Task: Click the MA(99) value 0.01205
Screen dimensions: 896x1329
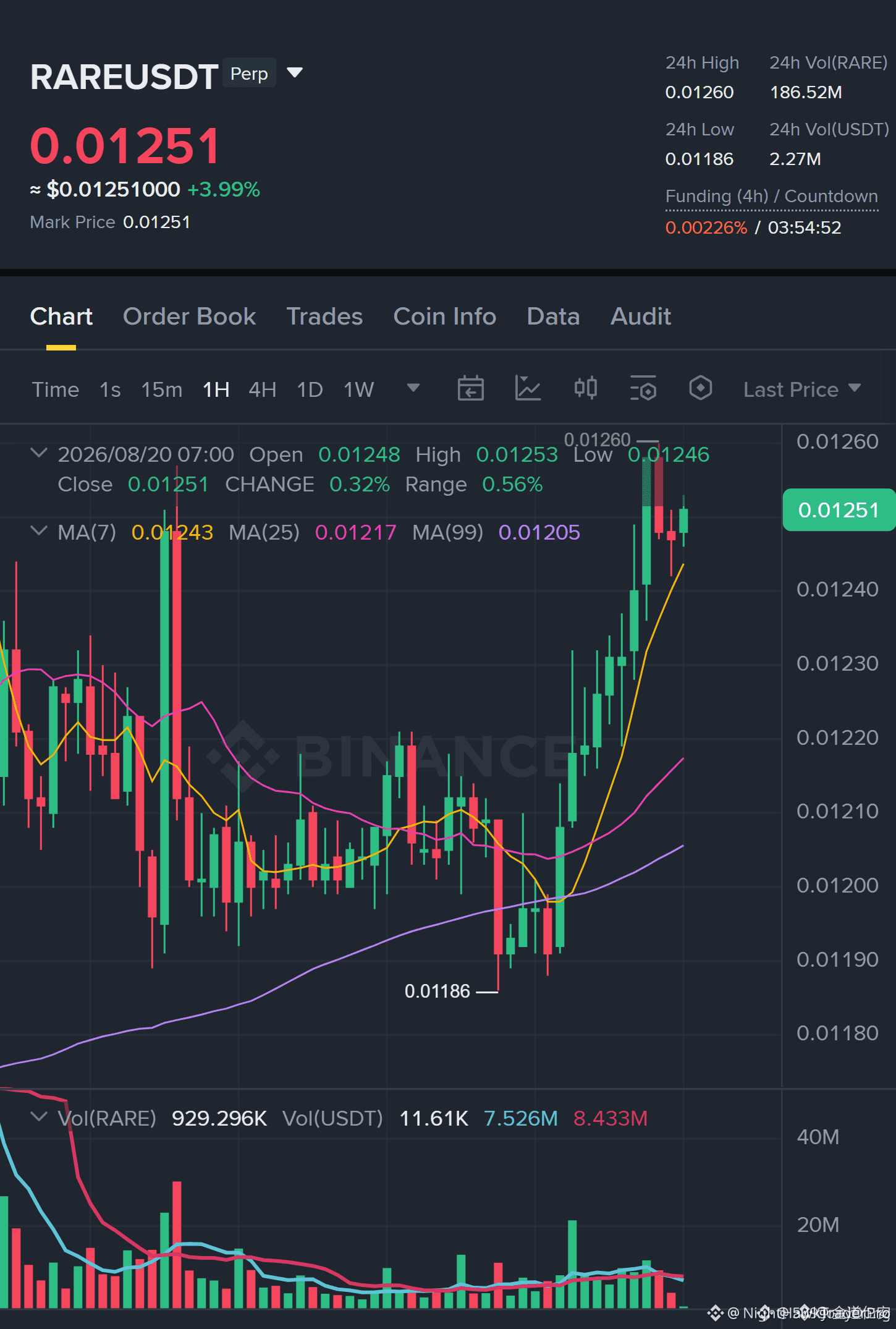Action: tap(539, 532)
